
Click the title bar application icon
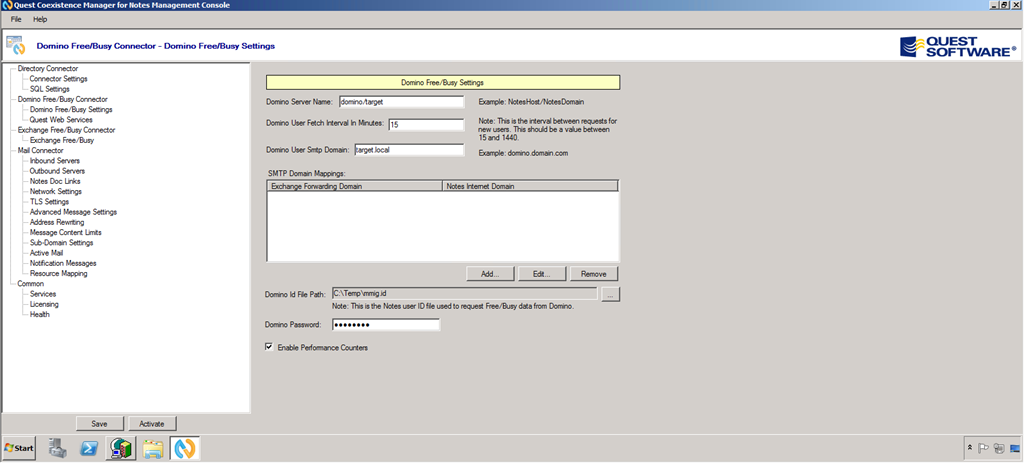point(5,5)
